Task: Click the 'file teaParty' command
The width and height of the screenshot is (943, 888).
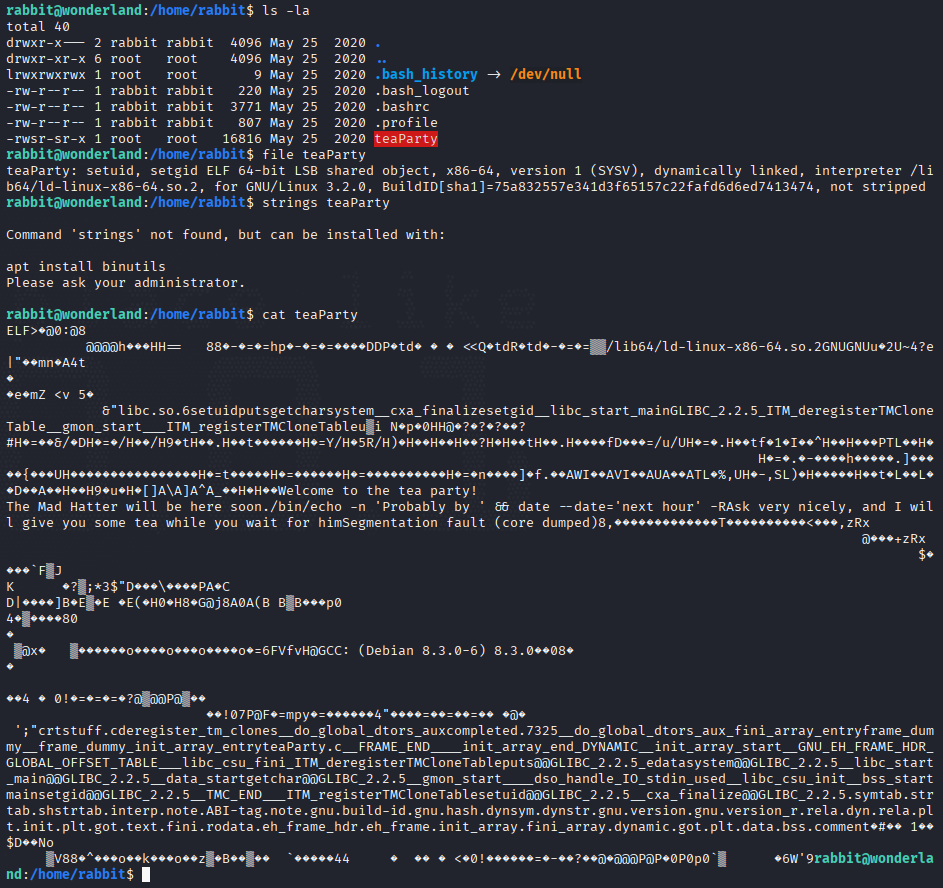Action: tap(314, 155)
